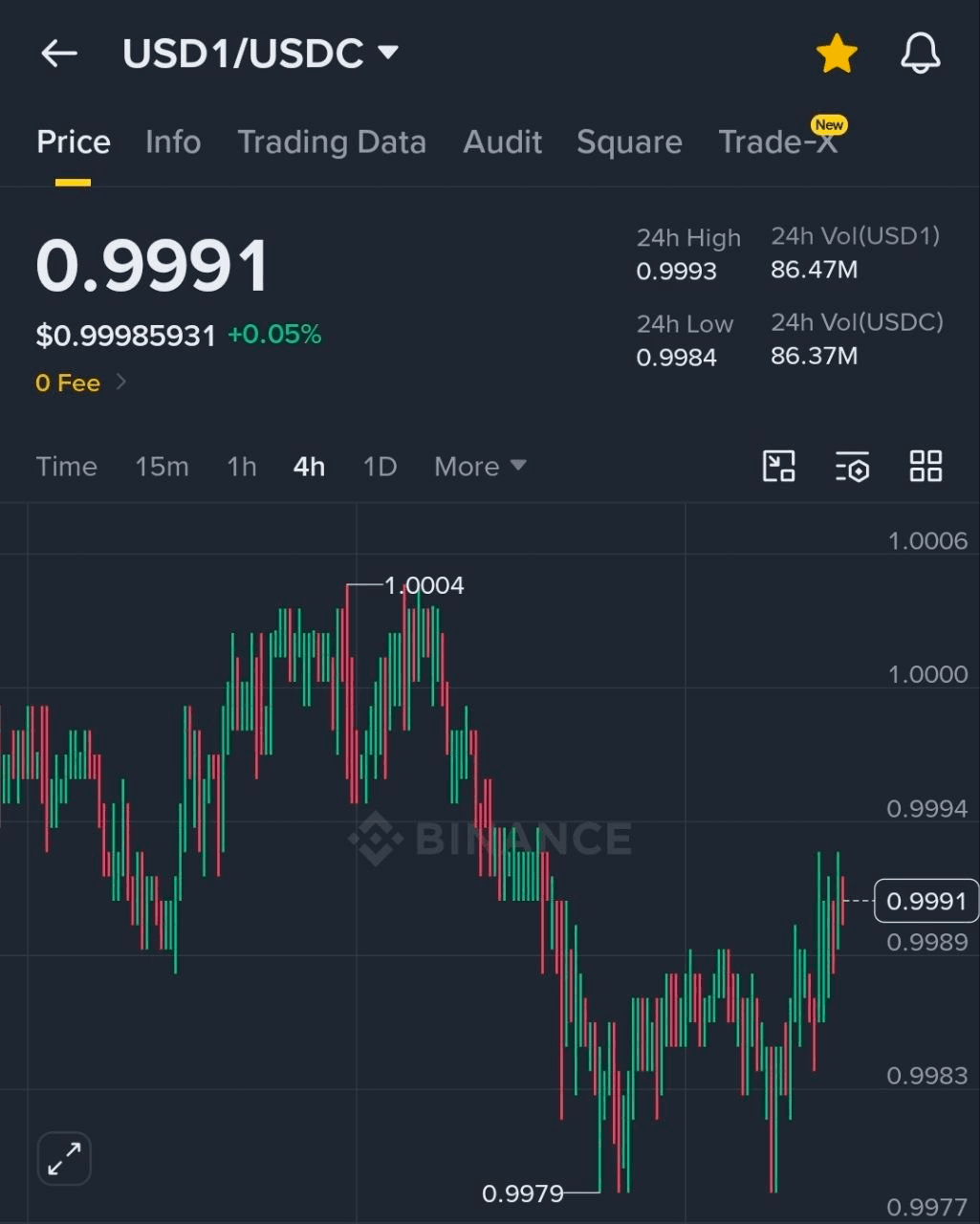
Task: Select the 1D chart interval
Action: click(x=380, y=467)
